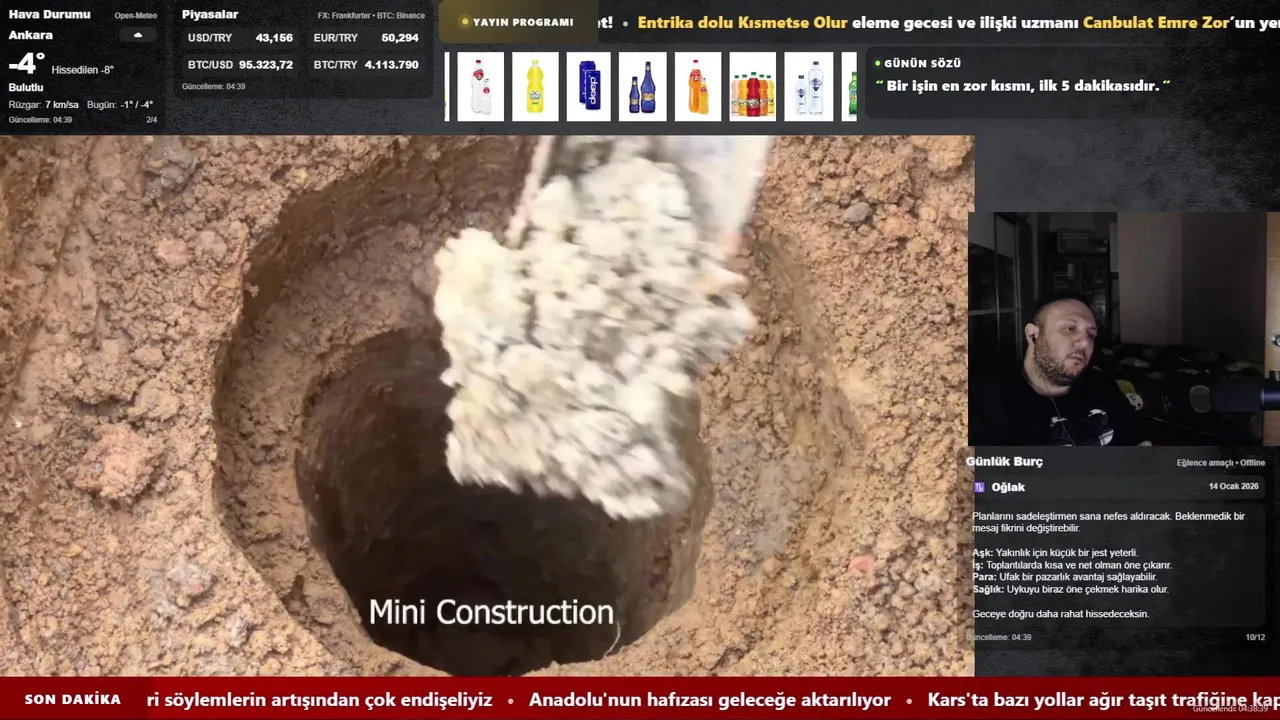Click the 'Kars'ta bazı yollar' headline

pos(1104,700)
